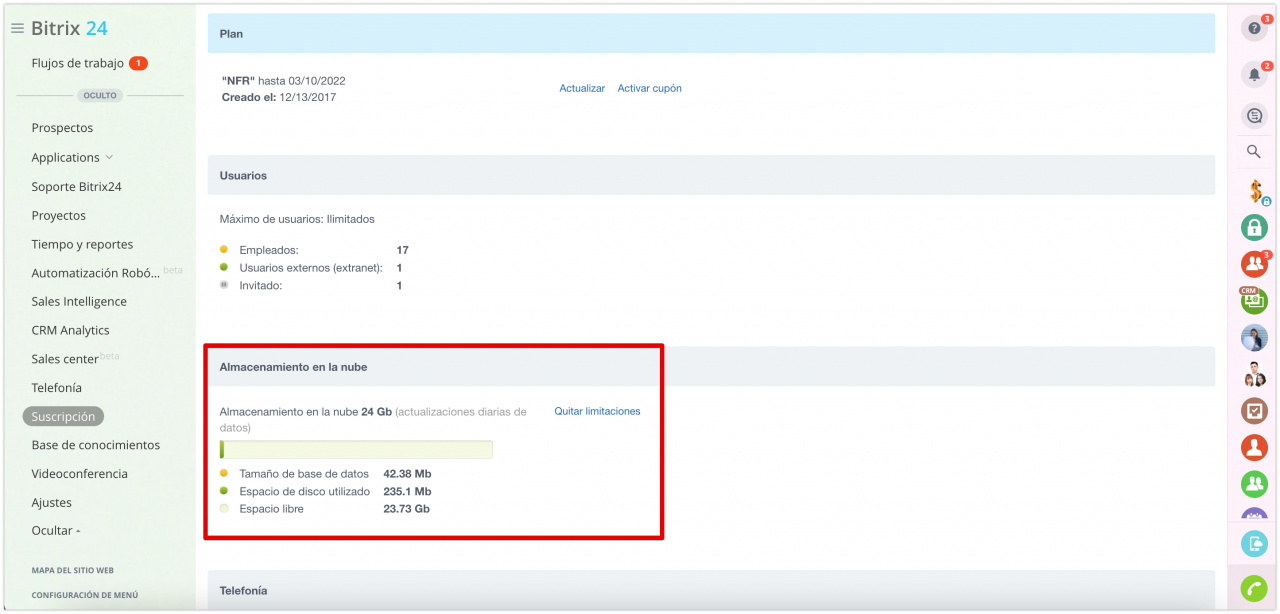Open Sales Intelligence
This screenshot has width=1280, height=614.
79,301
